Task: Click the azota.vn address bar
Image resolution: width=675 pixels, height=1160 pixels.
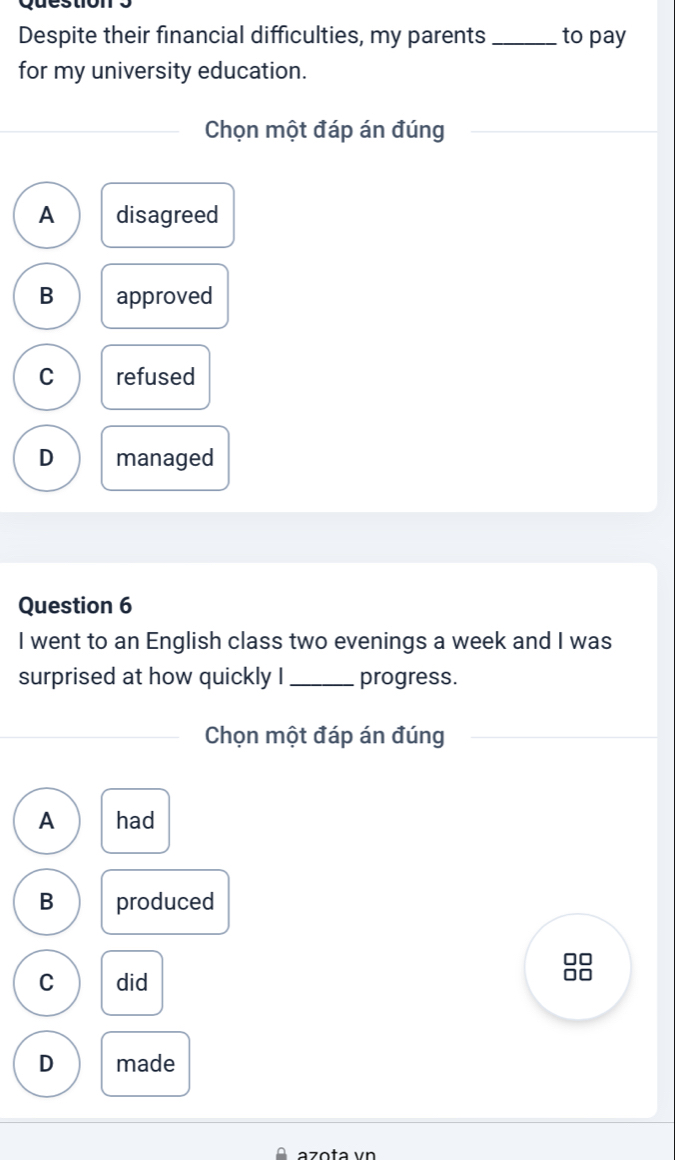Action: (x=338, y=1154)
